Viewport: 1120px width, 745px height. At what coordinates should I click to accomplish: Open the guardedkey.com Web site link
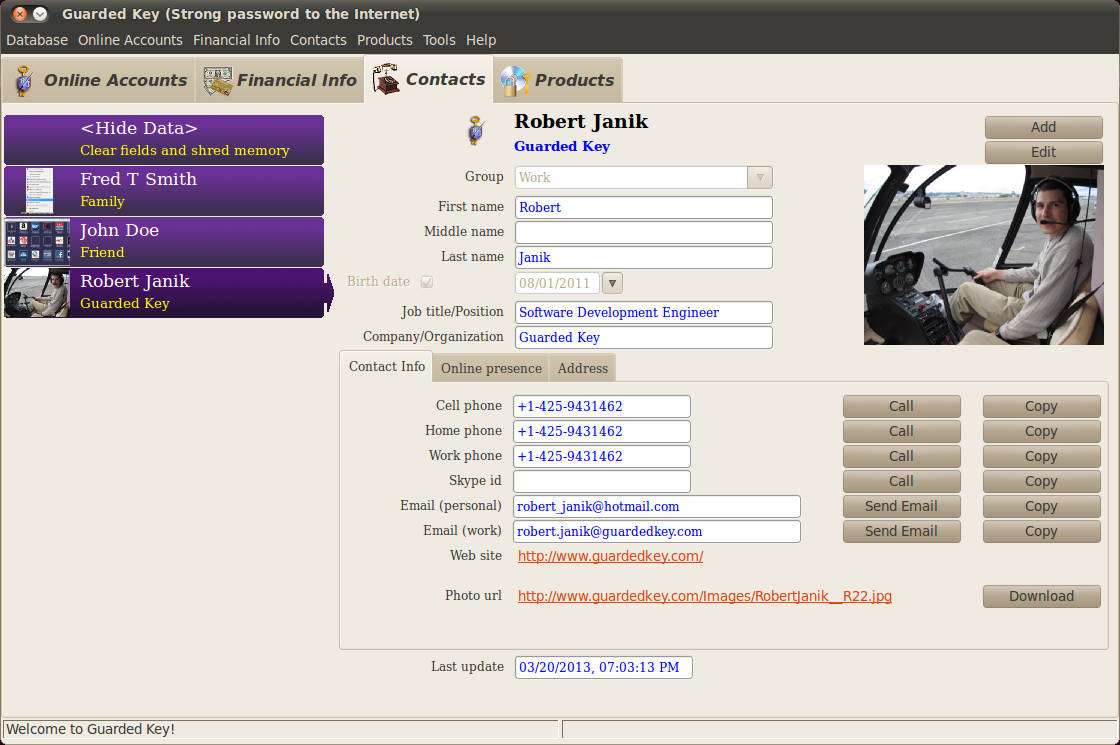[x=611, y=556]
